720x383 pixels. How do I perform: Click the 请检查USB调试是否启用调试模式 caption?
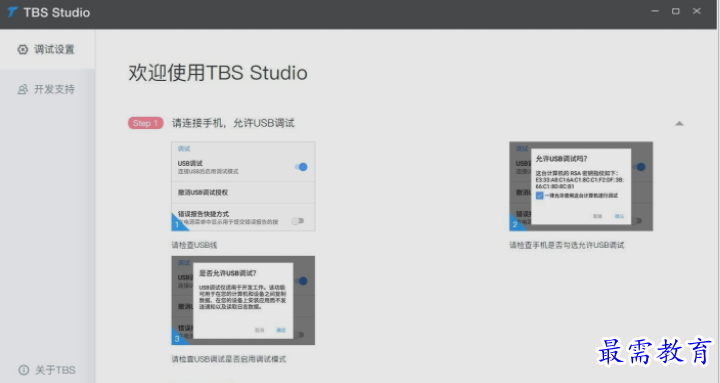click(x=229, y=359)
